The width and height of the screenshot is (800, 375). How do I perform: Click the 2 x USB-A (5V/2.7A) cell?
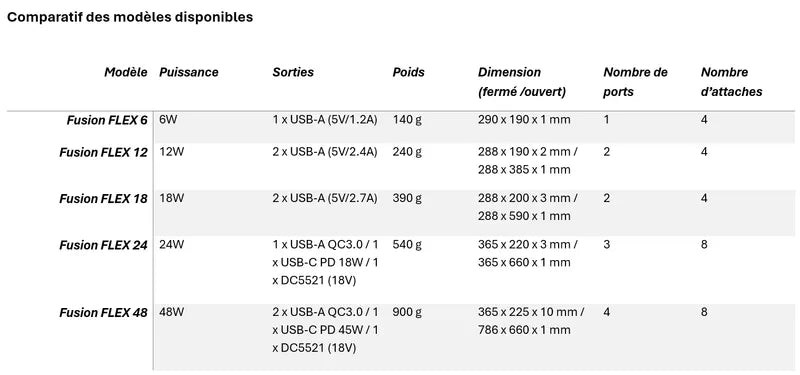[x=324, y=198]
